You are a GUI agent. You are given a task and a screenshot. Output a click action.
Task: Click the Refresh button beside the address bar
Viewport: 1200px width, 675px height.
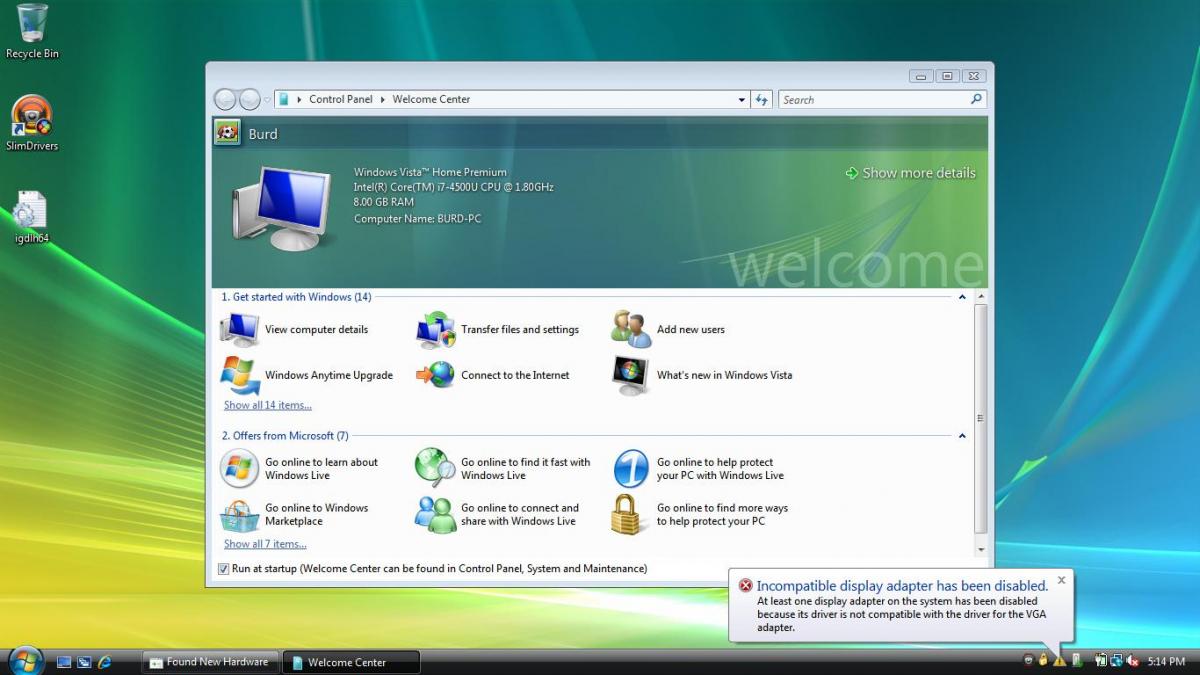[x=762, y=99]
